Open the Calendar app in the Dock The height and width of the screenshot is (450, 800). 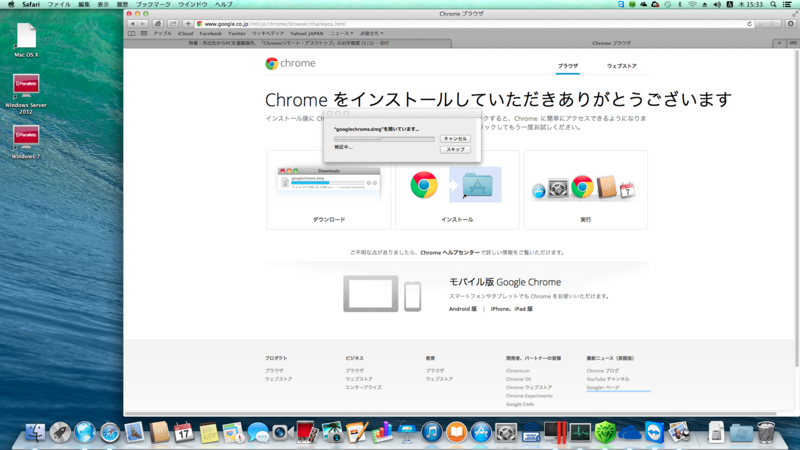(x=184, y=432)
